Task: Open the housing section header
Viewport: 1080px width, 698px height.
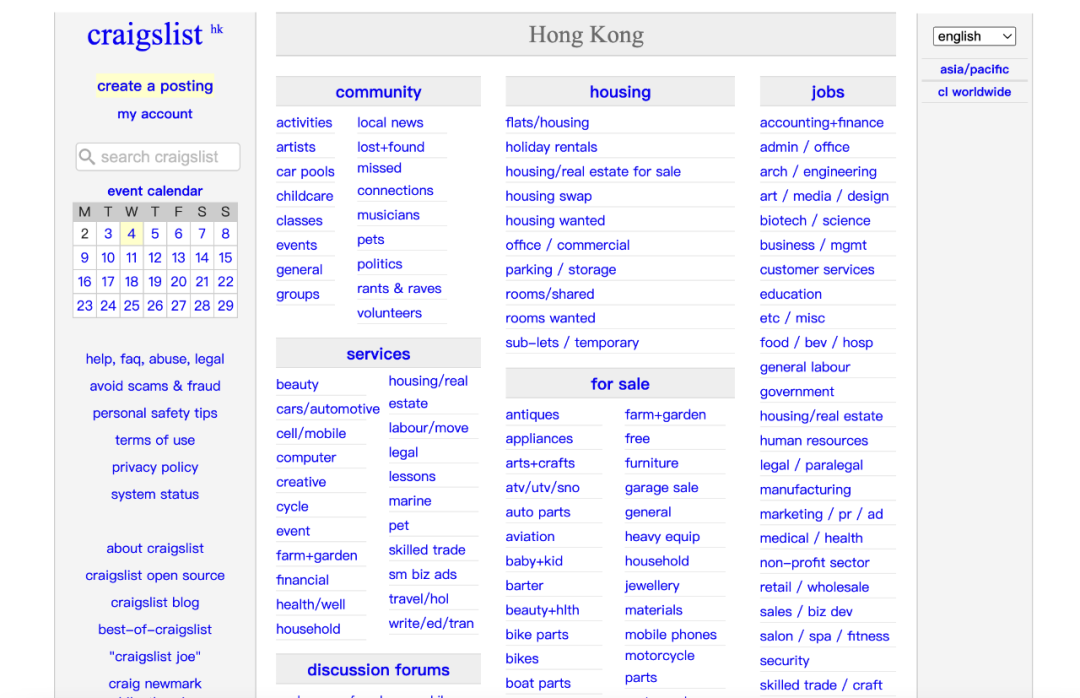Action: (x=620, y=92)
